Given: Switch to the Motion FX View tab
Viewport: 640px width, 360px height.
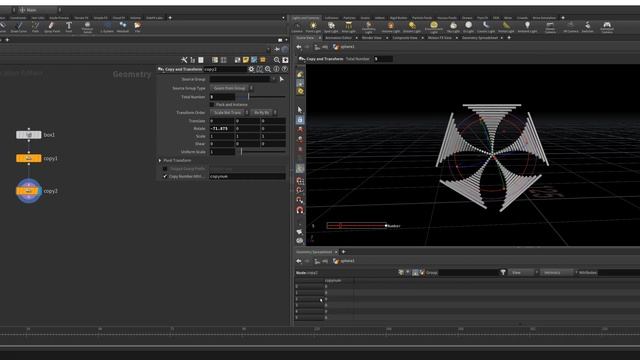Looking at the screenshot, I should [x=440, y=38].
